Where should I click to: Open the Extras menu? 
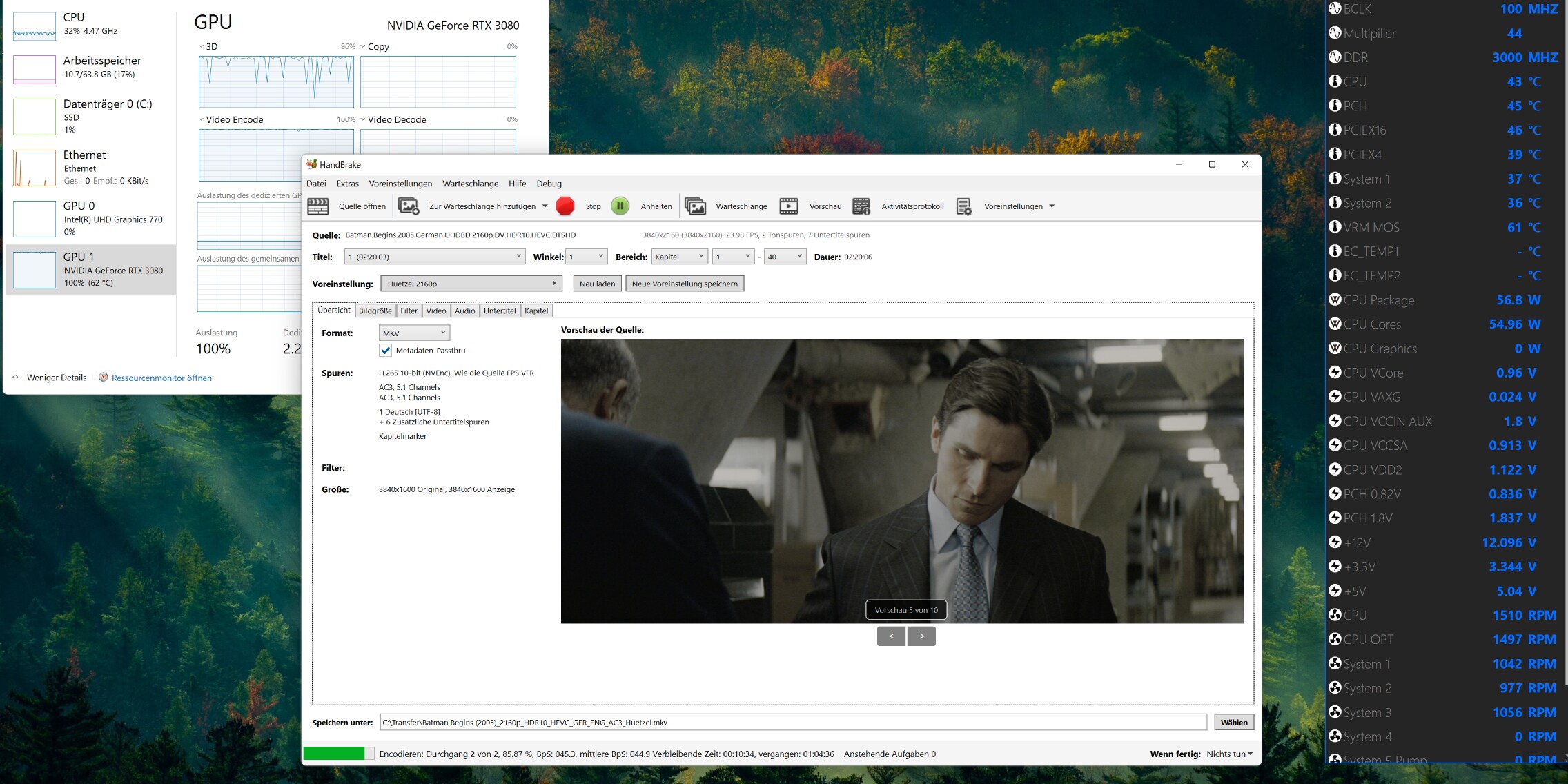pyautogui.click(x=347, y=184)
